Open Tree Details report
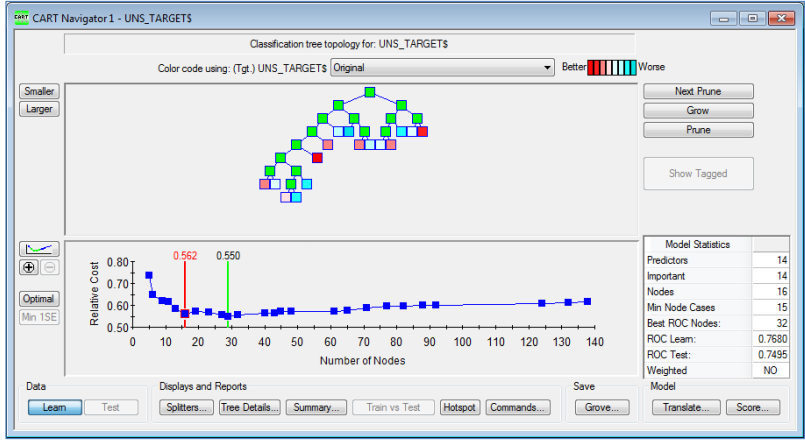The width and height of the screenshot is (805, 440). point(250,407)
